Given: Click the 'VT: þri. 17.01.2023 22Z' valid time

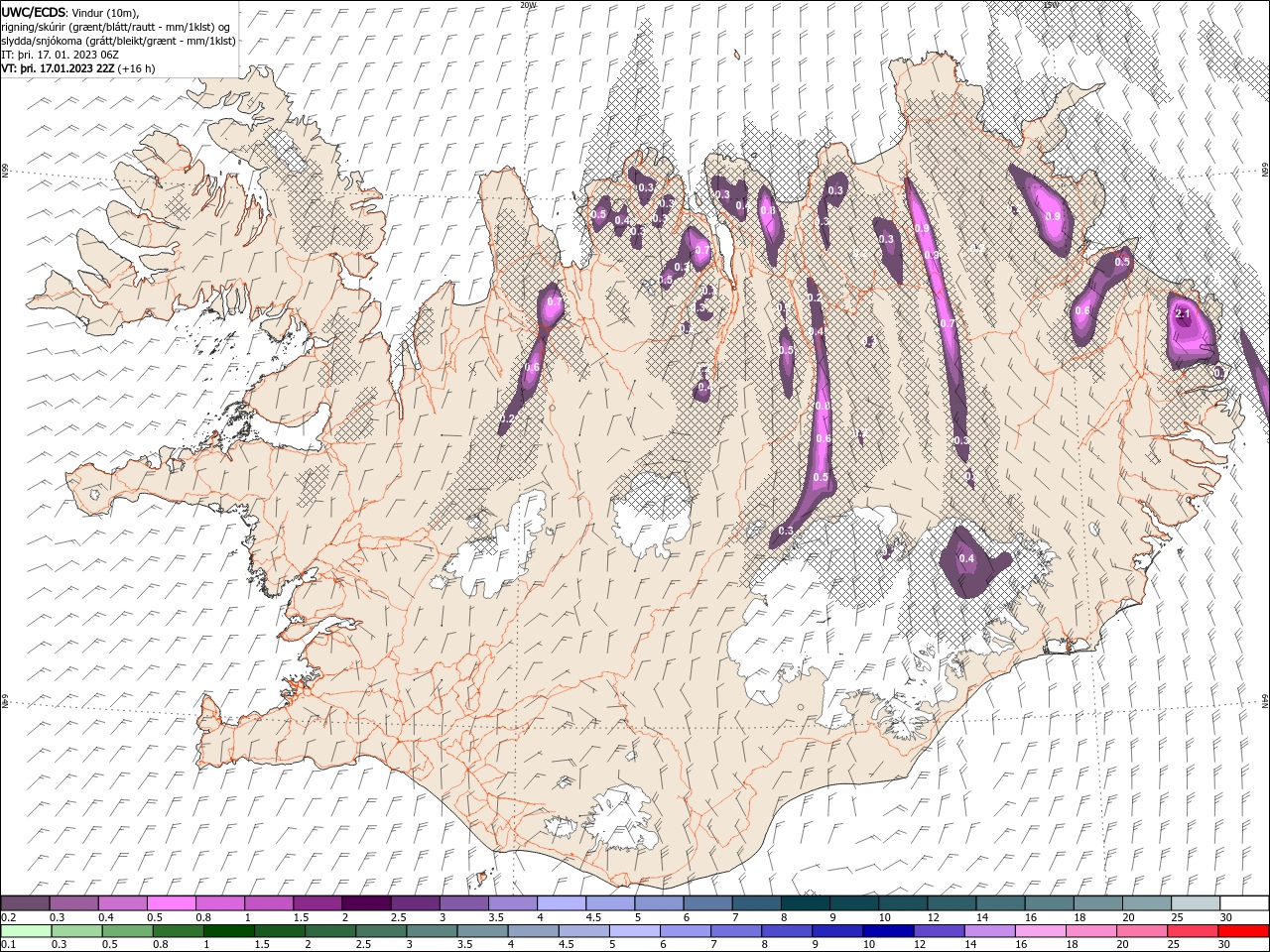Looking at the screenshot, I should tap(58, 68).
